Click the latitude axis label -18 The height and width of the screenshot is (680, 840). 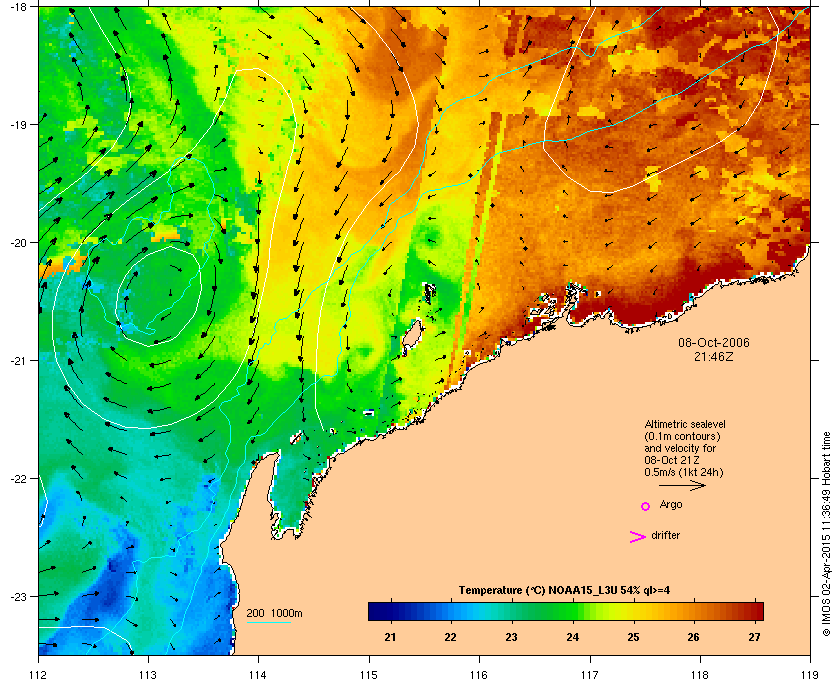(18, 6)
